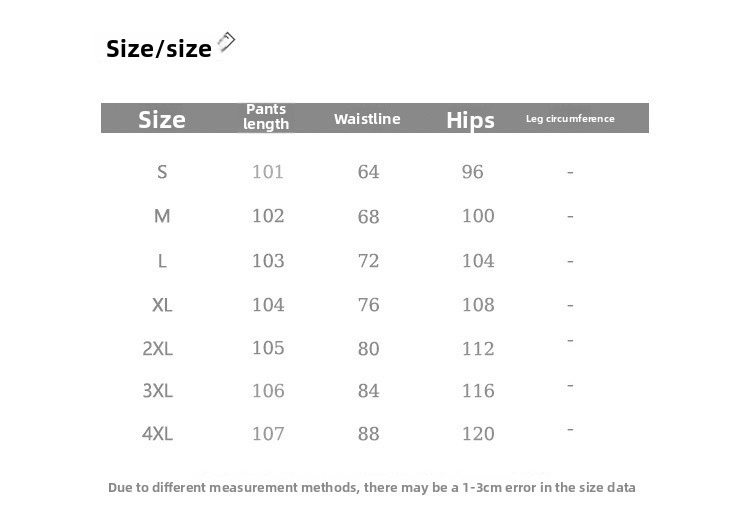Click the measurement error note at the bottom
Image resolution: width=750 pixels, height=515 pixels.
click(372, 488)
